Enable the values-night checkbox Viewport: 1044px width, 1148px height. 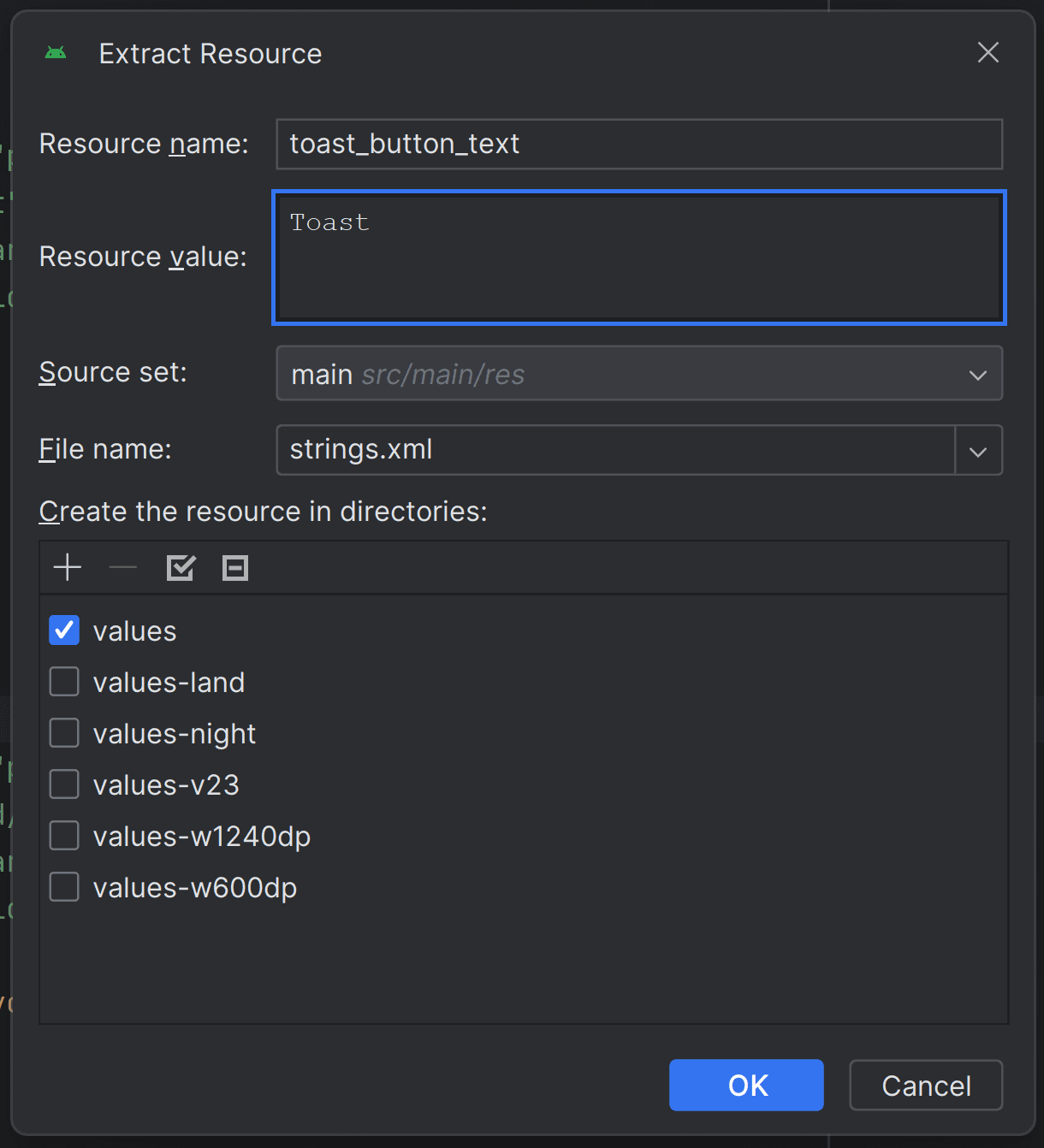point(64,733)
